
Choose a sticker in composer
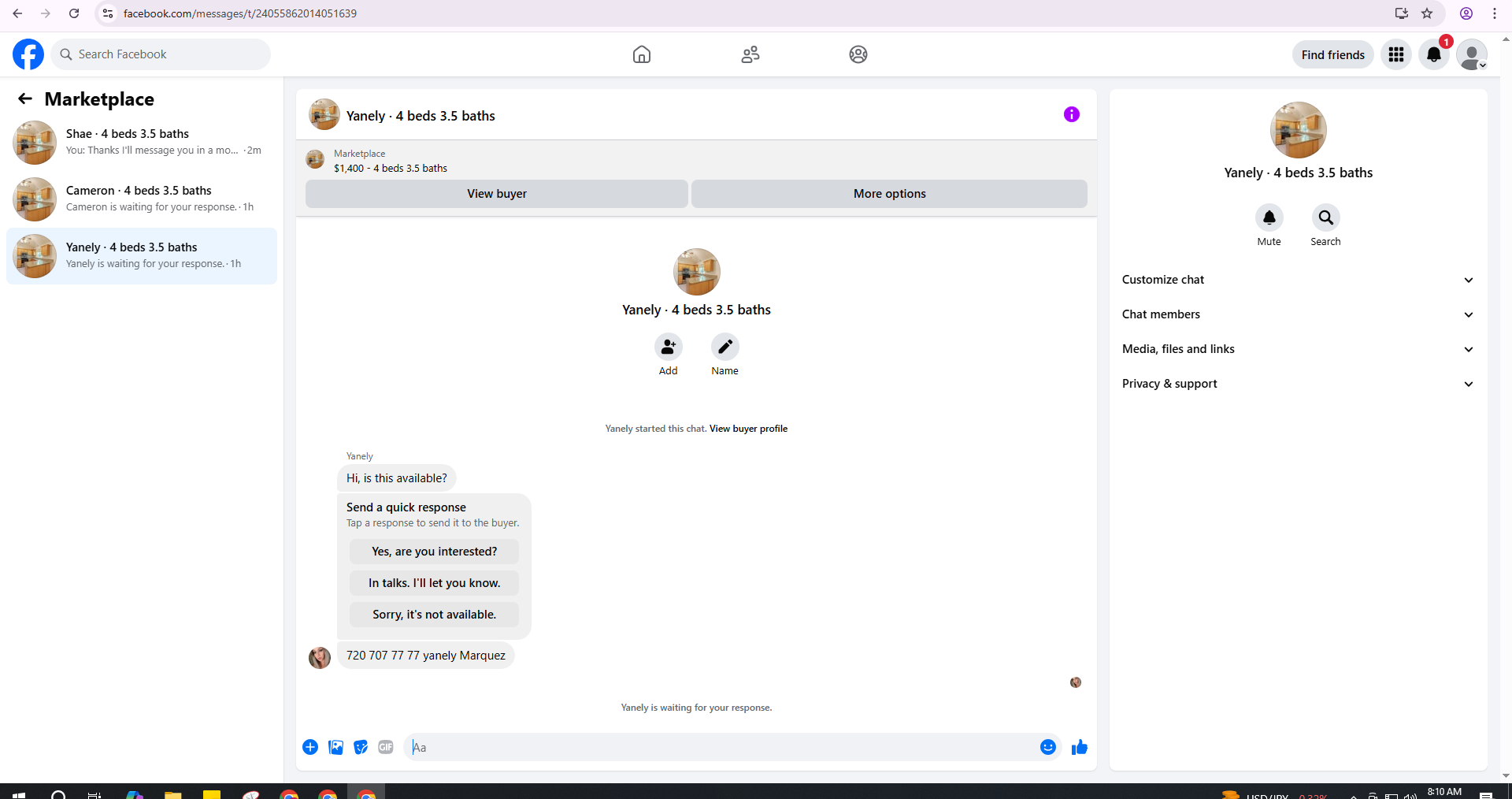[361, 747]
